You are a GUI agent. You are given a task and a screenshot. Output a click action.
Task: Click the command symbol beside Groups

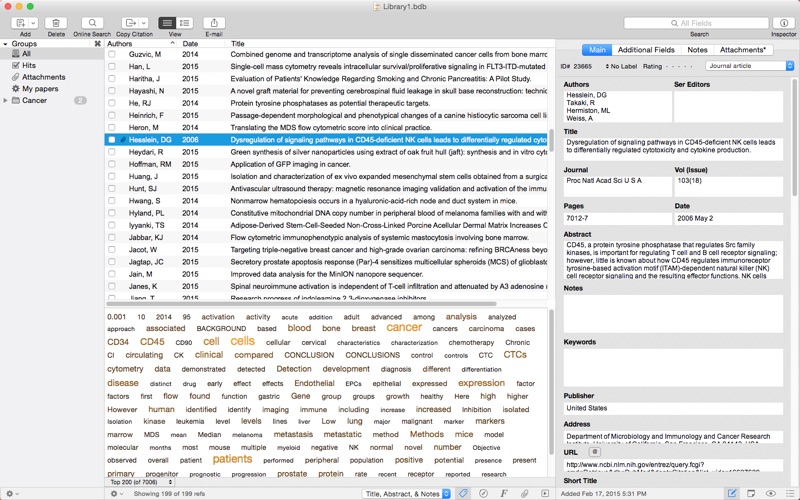click(x=97, y=44)
